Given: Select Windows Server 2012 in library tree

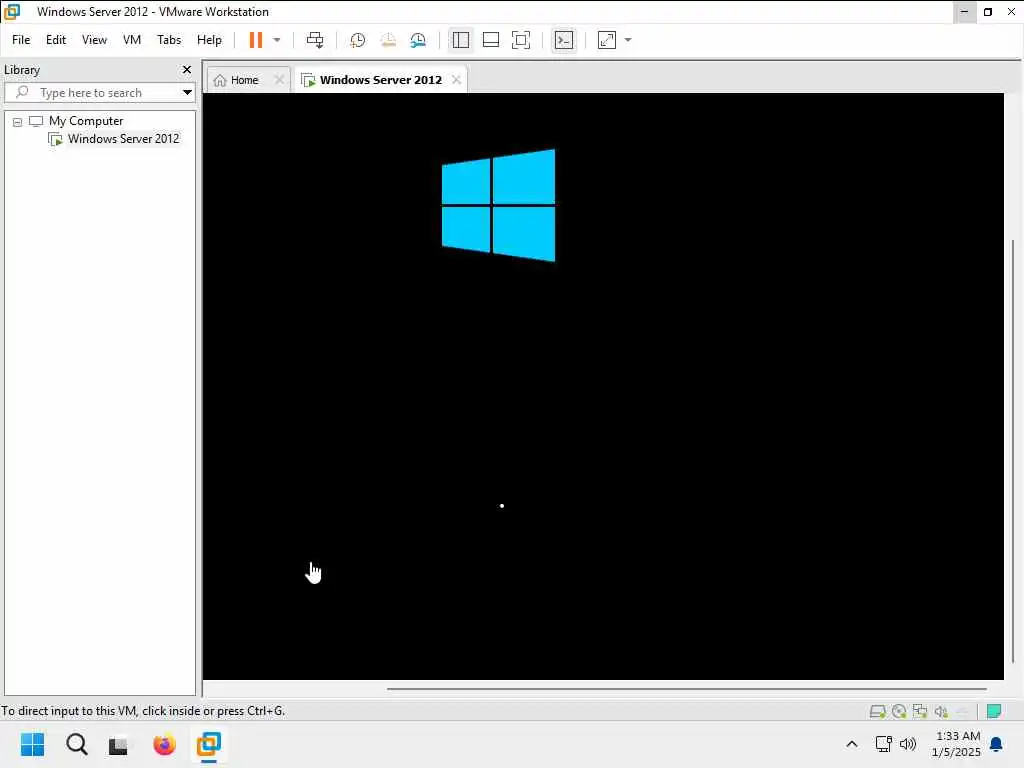Looking at the screenshot, I should (x=123, y=138).
